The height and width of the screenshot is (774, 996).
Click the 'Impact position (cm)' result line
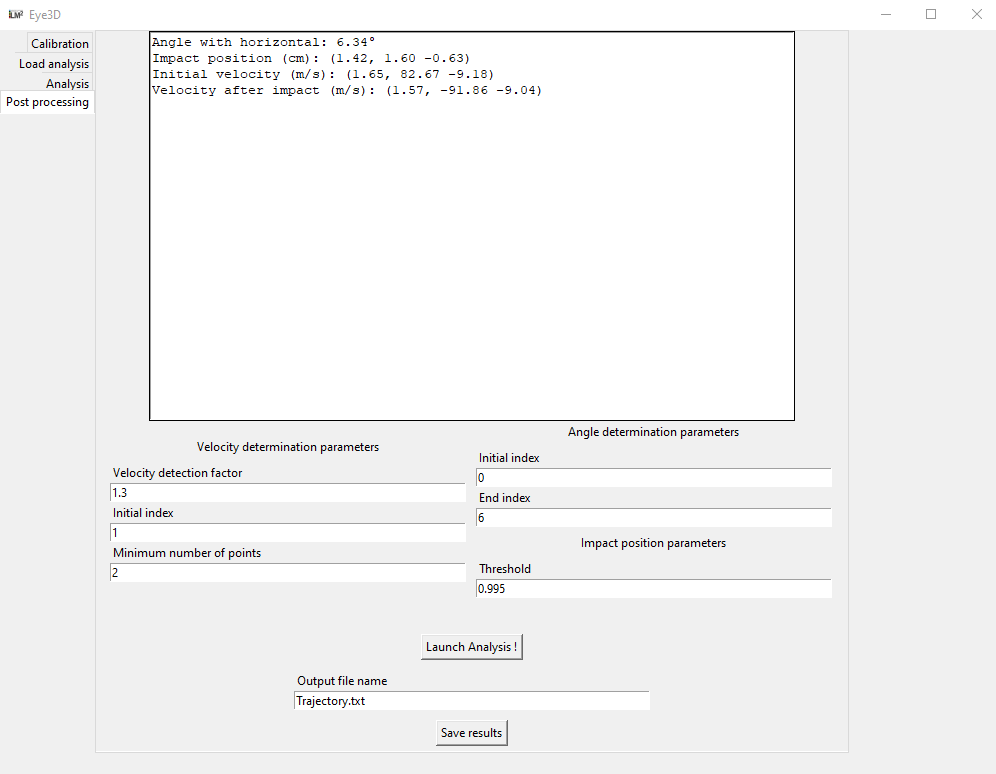[311, 58]
